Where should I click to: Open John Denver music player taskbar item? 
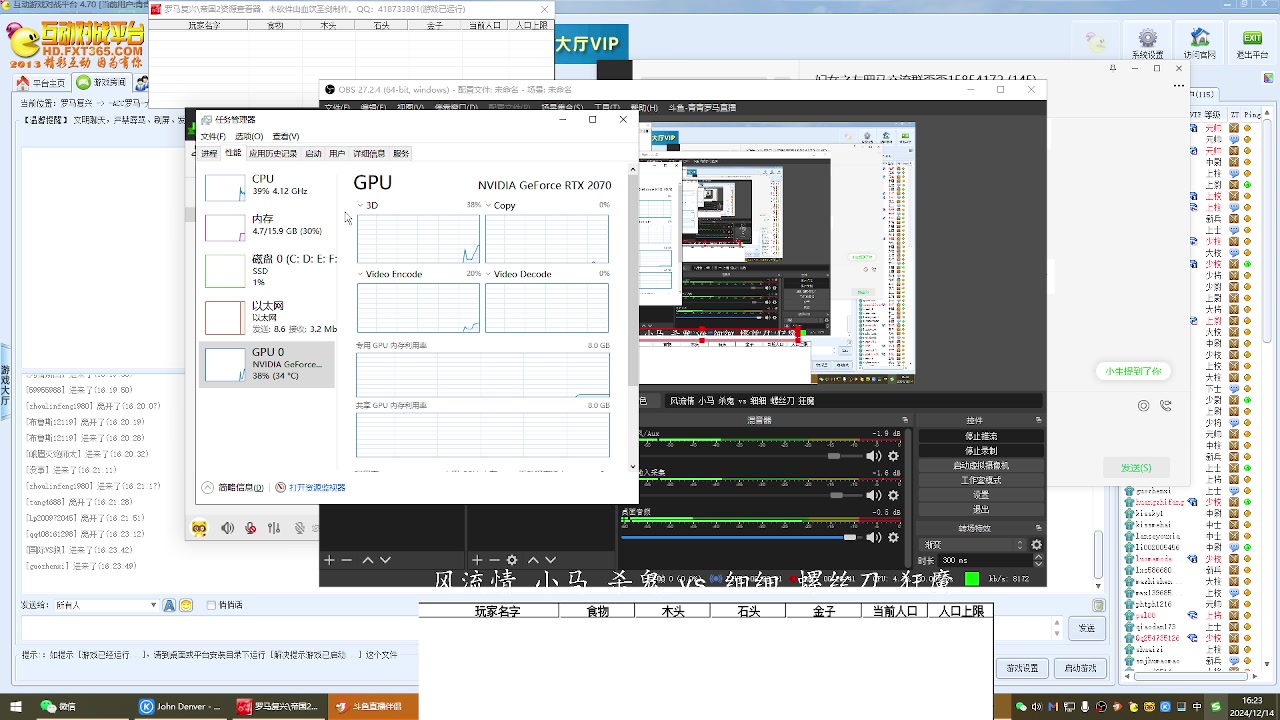[179, 707]
